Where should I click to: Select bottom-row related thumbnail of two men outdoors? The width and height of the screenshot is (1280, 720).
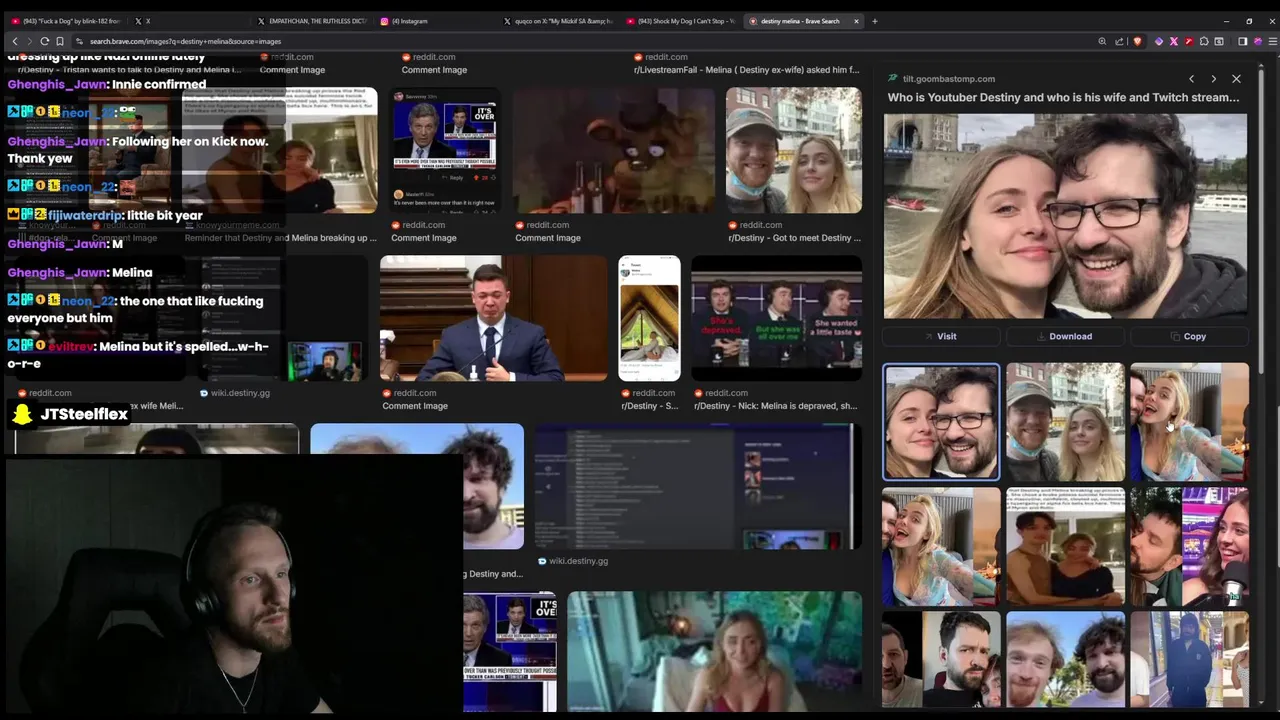1065,660
